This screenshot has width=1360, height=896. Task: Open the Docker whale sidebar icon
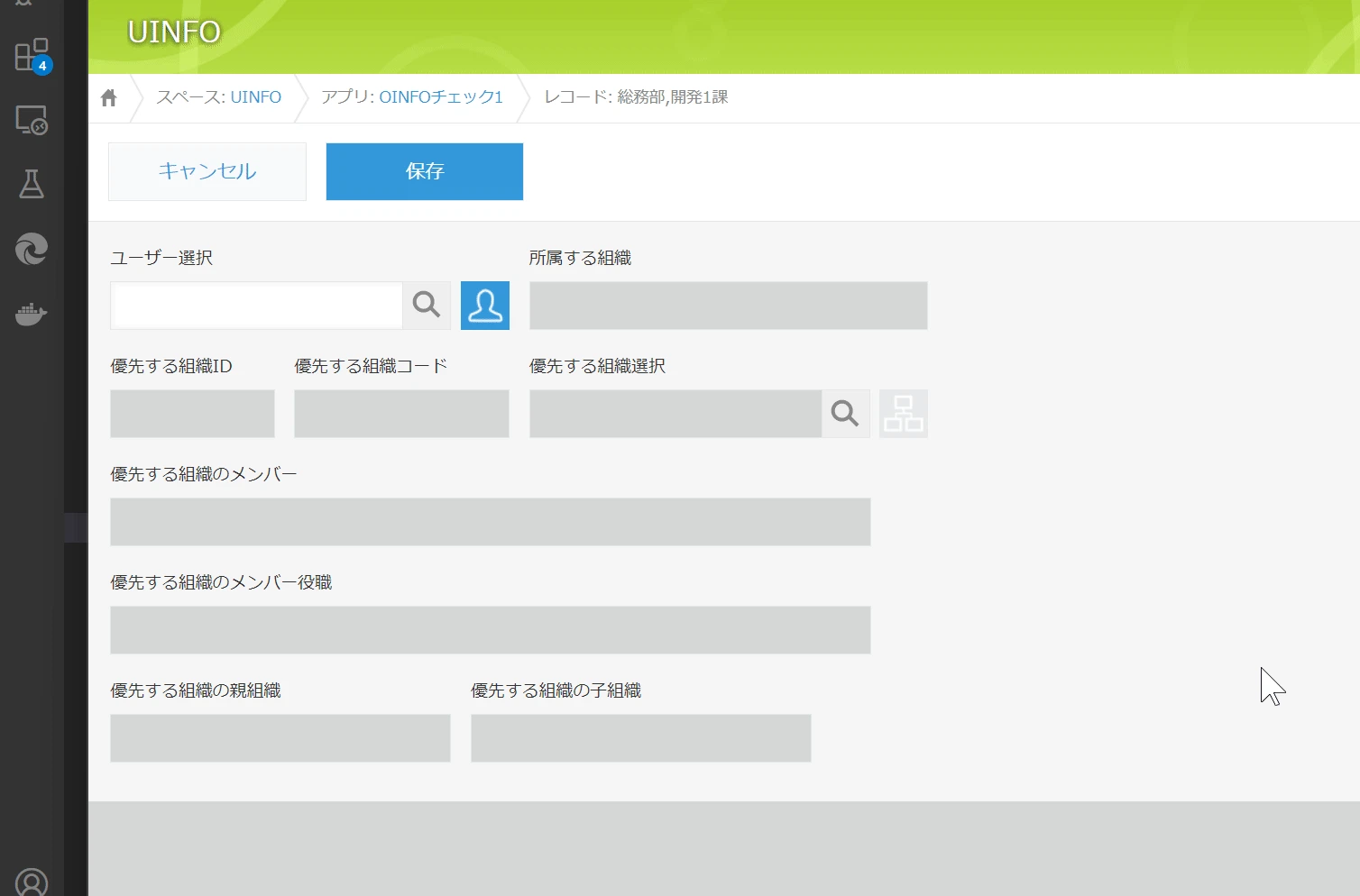pos(32,314)
